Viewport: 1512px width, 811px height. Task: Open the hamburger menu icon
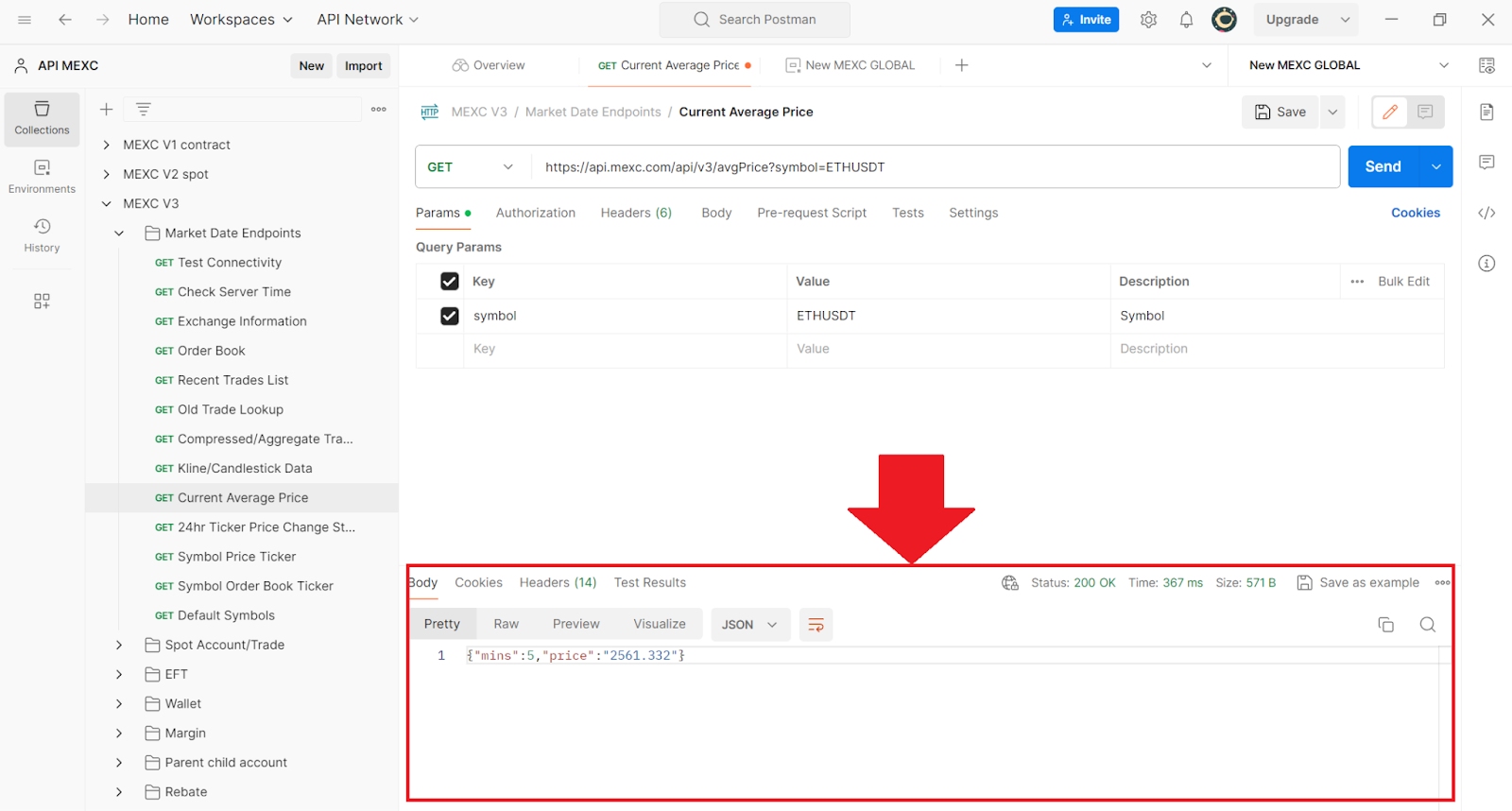click(x=25, y=20)
